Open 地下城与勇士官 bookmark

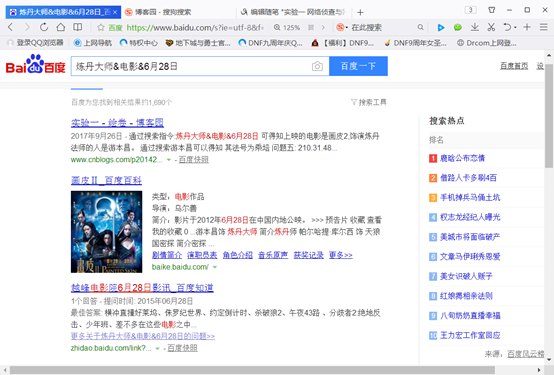198,43
